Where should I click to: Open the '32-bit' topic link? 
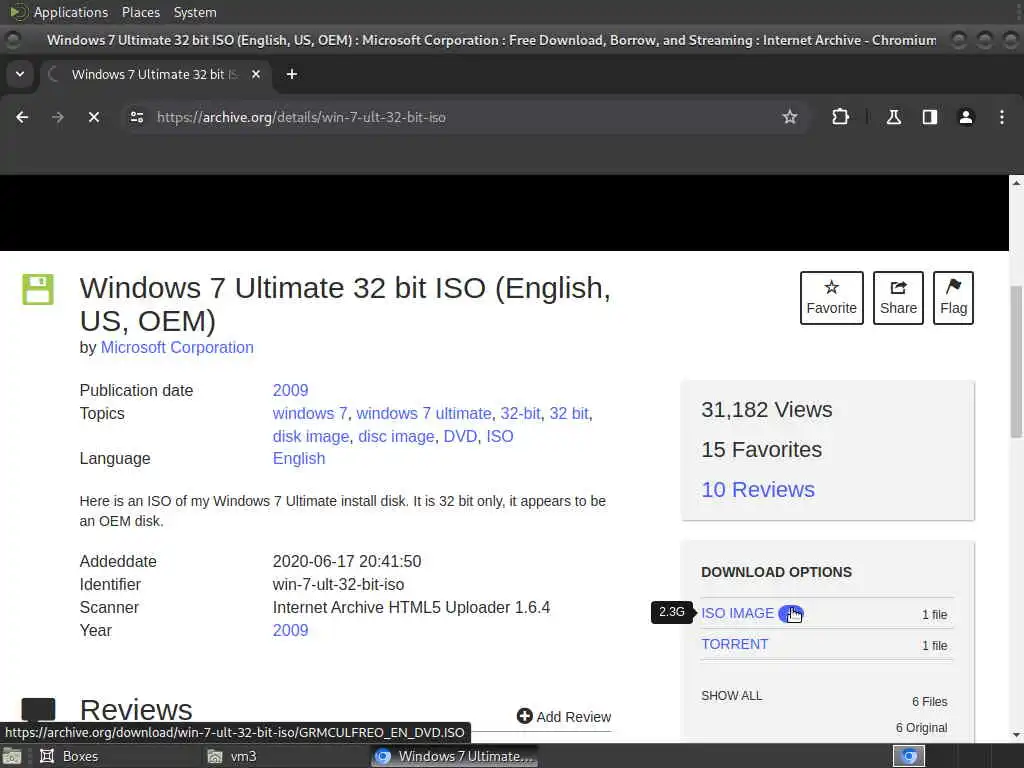[520, 413]
